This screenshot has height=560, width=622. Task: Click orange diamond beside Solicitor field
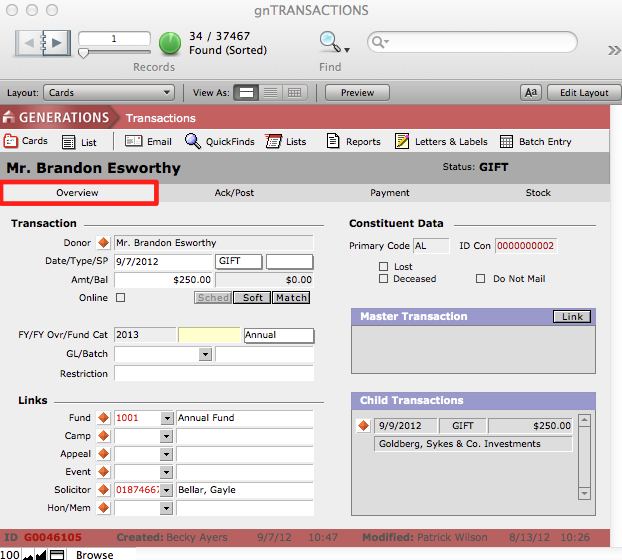103,490
